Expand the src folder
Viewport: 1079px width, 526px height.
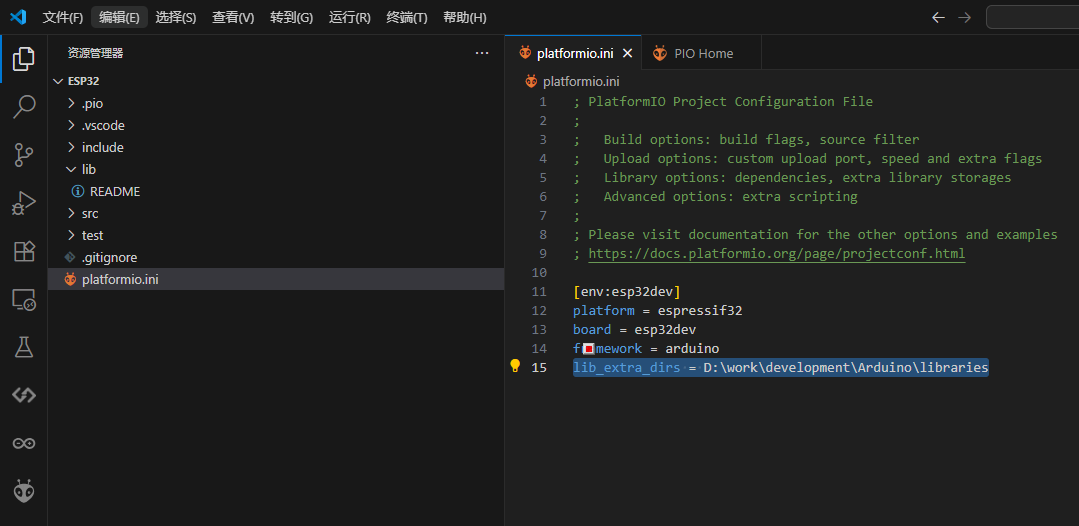pos(90,213)
